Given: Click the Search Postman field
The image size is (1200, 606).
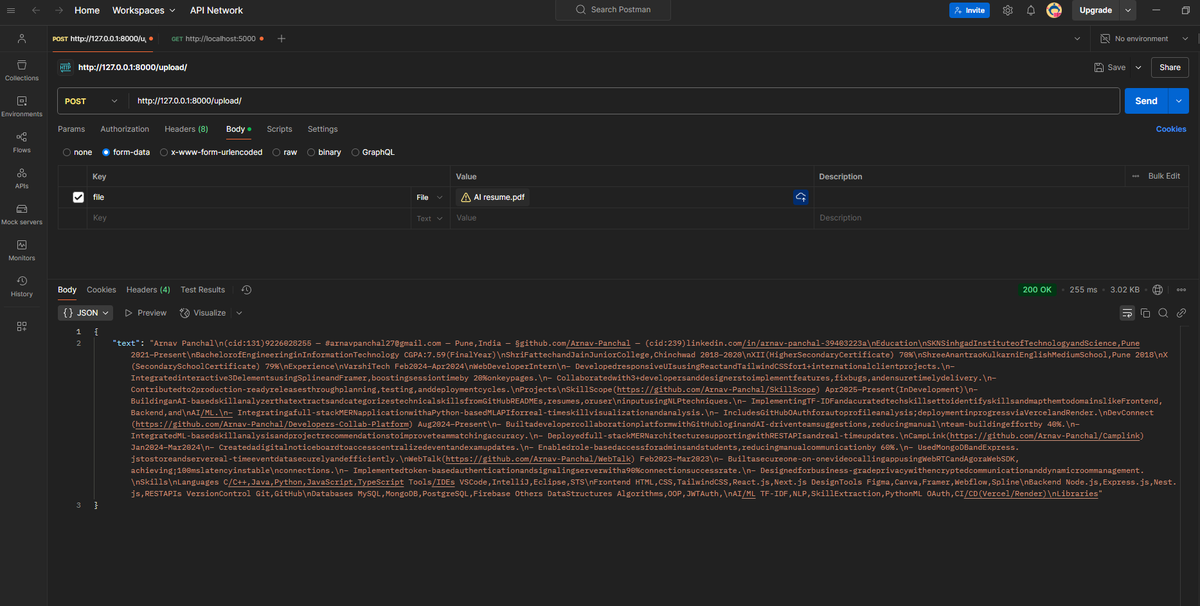Looking at the screenshot, I should tap(613, 10).
